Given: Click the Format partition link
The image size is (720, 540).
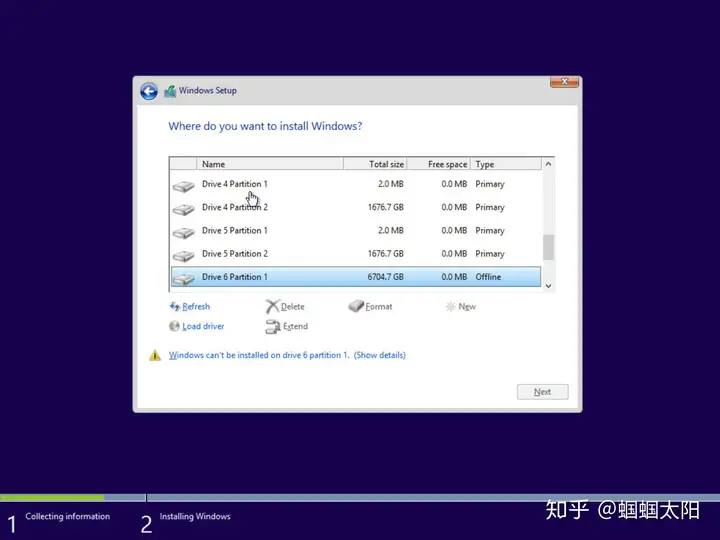Looking at the screenshot, I should 379,306.
